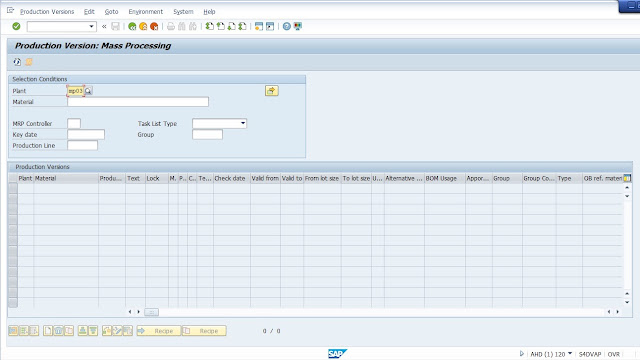Open the Plant search help icon
The height and width of the screenshot is (360, 640).
88,91
